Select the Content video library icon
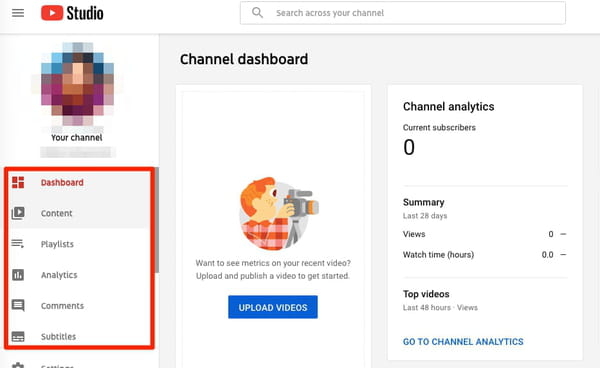Image resolution: width=600 pixels, height=368 pixels. pos(18,213)
